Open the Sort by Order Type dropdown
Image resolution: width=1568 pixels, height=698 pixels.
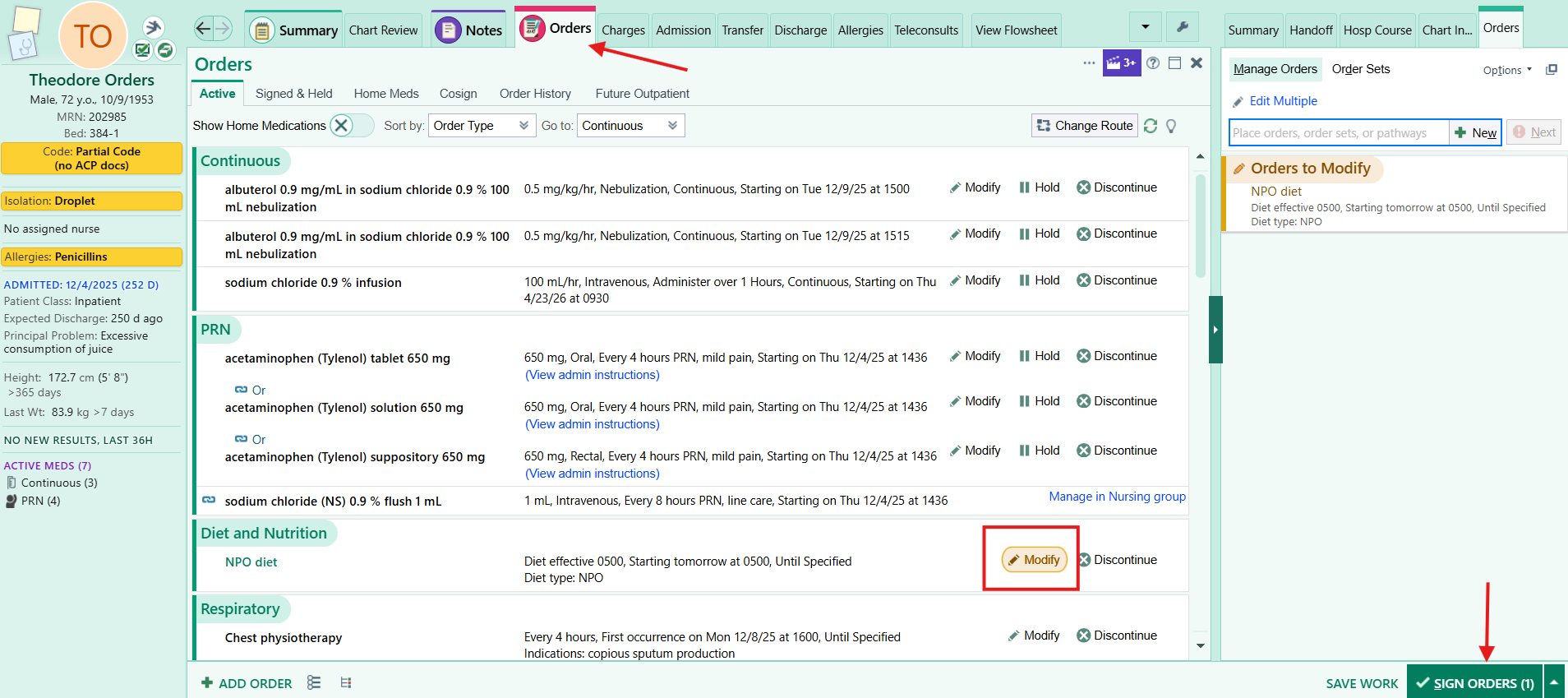[482, 126]
